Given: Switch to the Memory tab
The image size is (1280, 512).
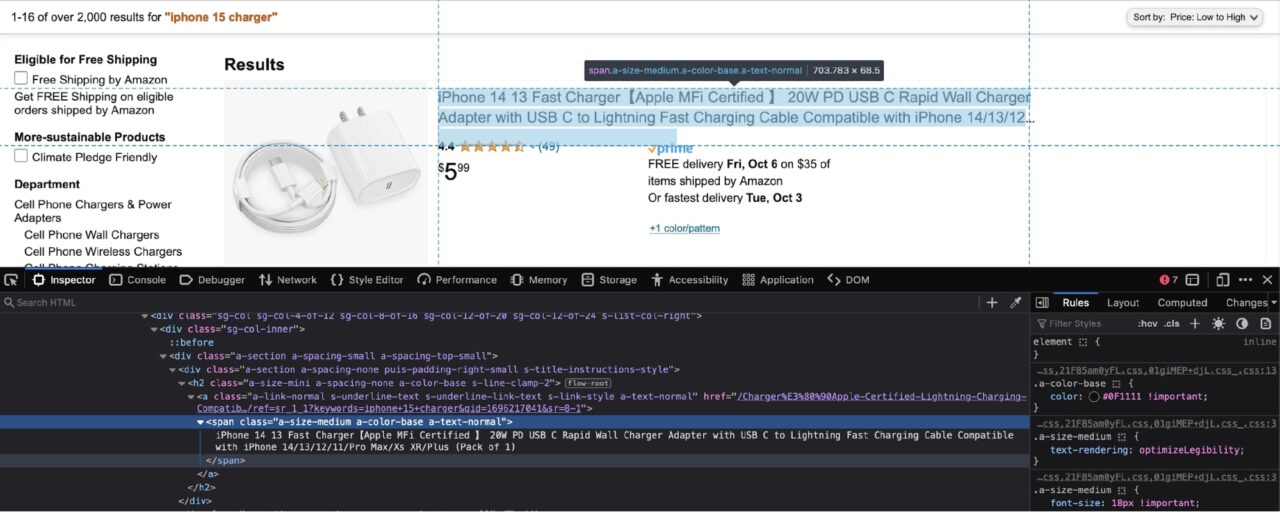Looking at the screenshot, I should (538, 280).
